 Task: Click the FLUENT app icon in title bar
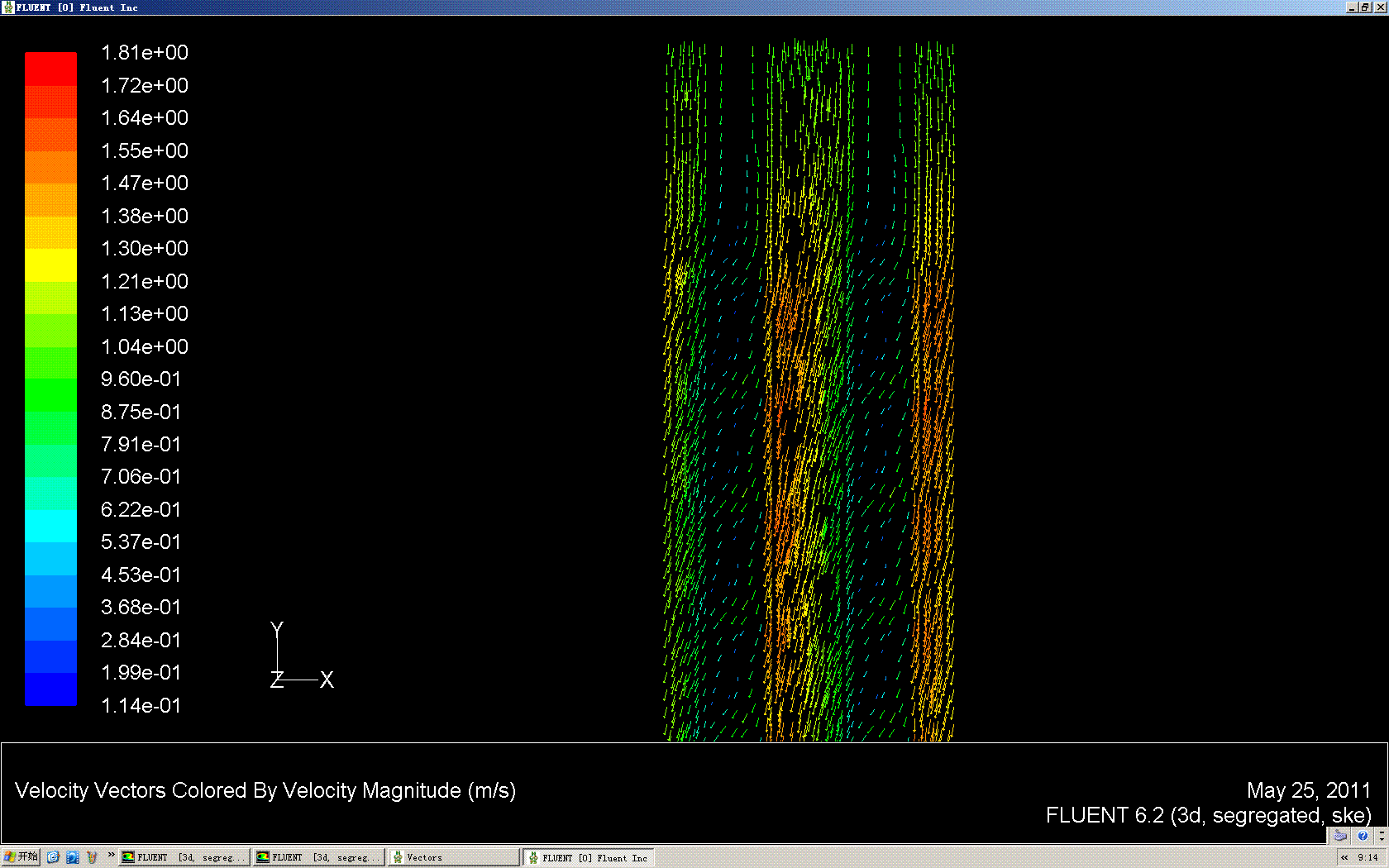click(8, 7)
